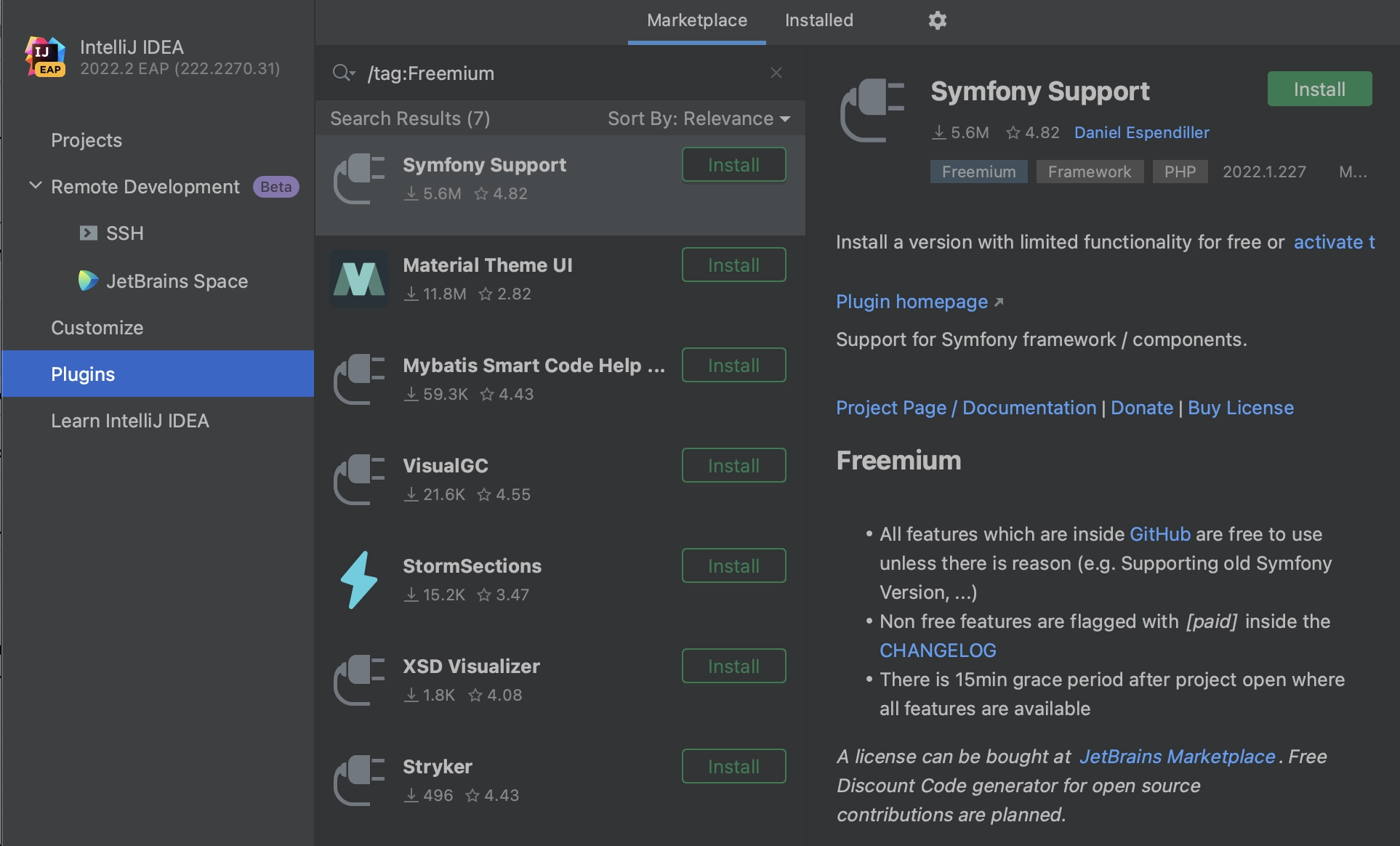Click the star rating icon in detail header
This screenshot has height=846, width=1400.
pyautogui.click(x=1013, y=132)
